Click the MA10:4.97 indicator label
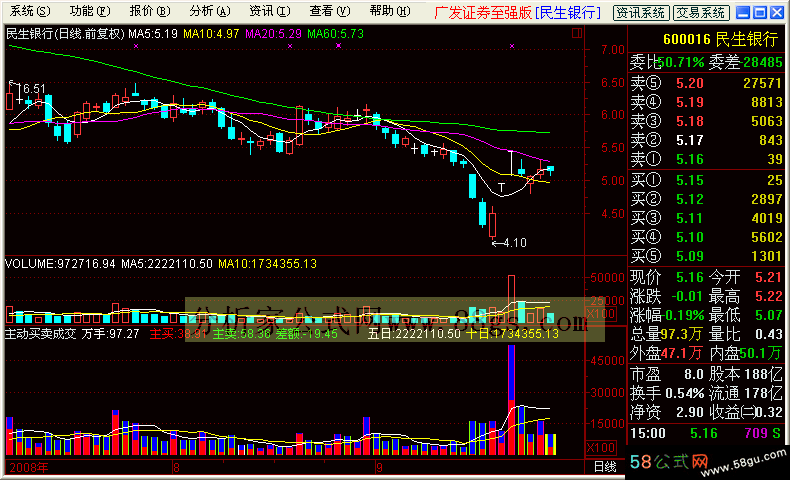Image resolution: width=790 pixels, height=480 pixels. [x=211, y=34]
